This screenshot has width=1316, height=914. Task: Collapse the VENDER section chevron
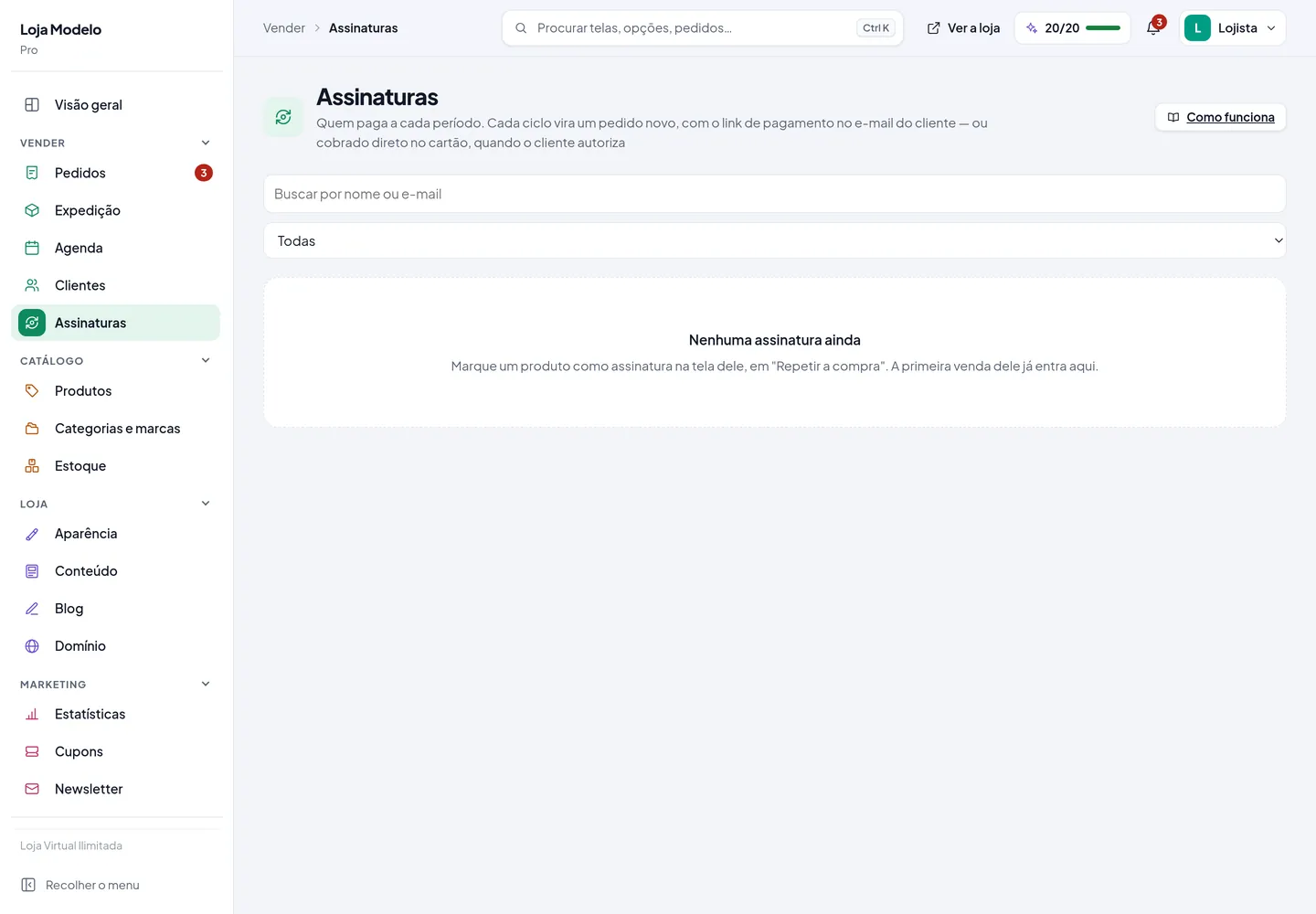pyautogui.click(x=206, y=143)
